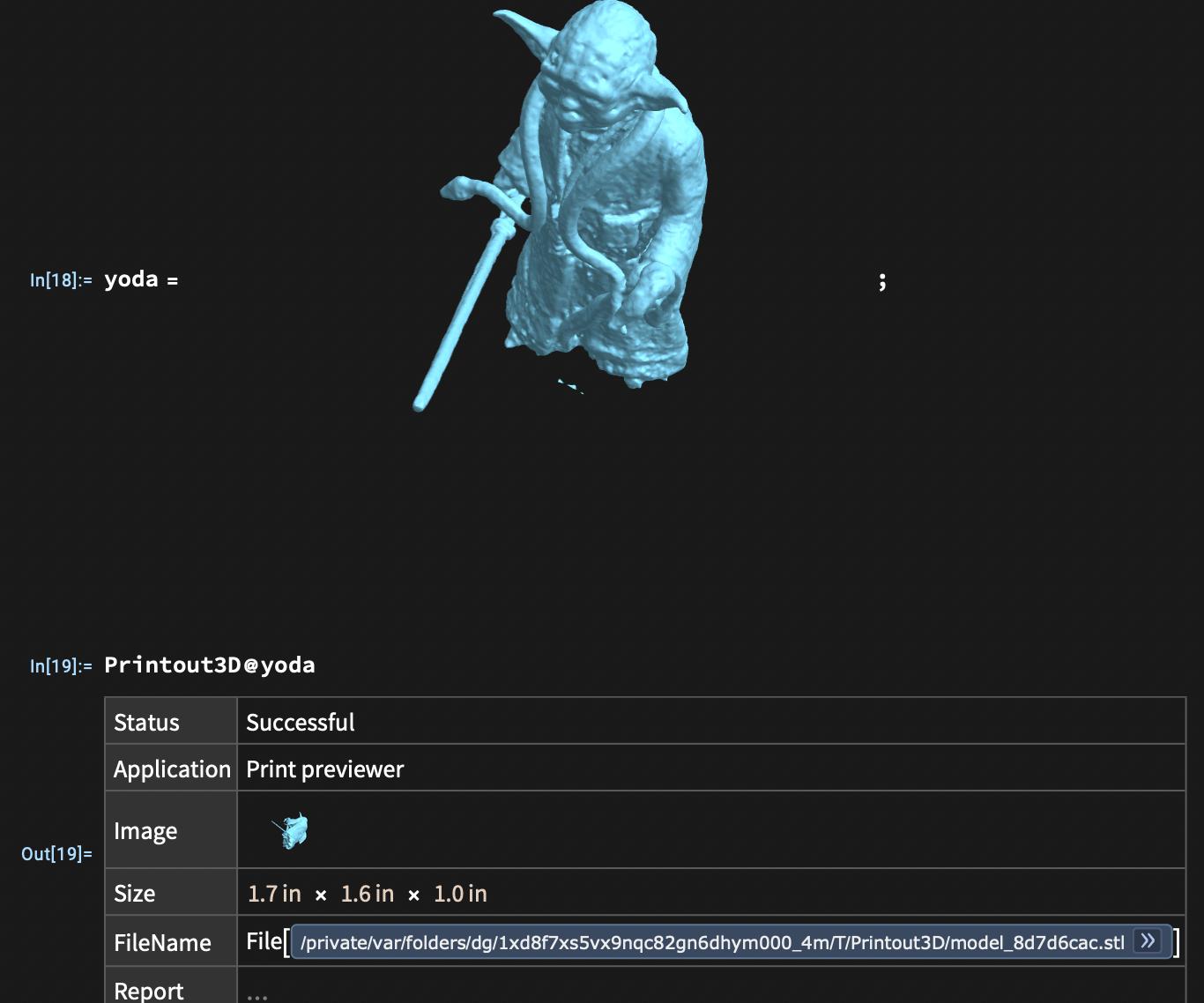The image size is (1204, 1003).
Task: Select the "Successful" status value
Action: pos(301,722)
